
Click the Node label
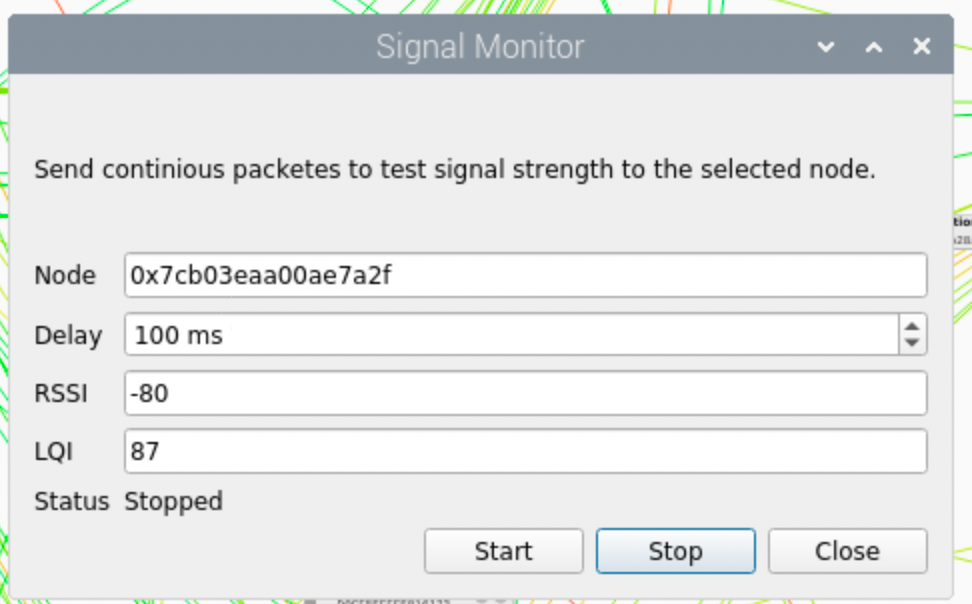65,276
